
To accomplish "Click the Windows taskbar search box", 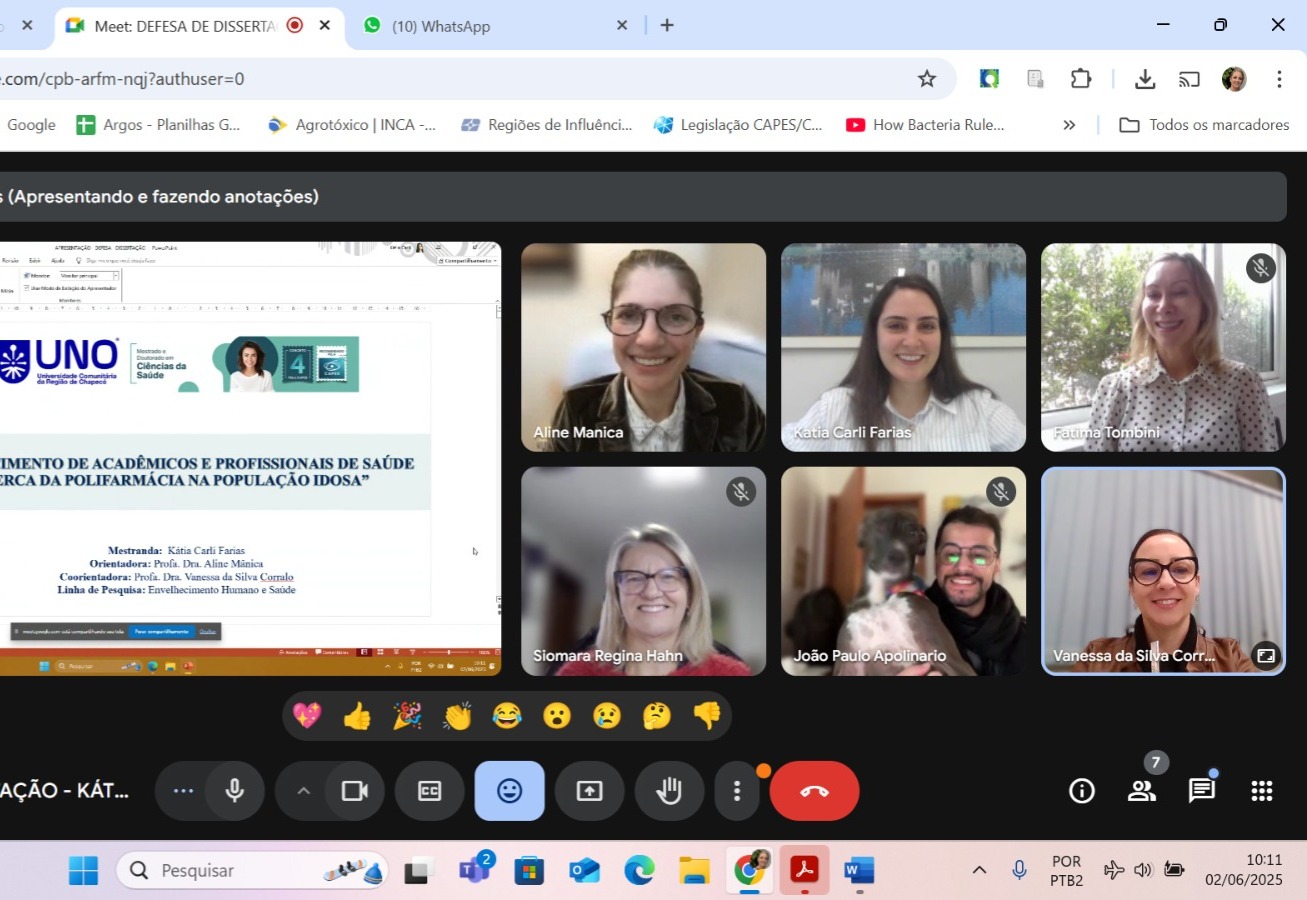I will tap(252, 871).
